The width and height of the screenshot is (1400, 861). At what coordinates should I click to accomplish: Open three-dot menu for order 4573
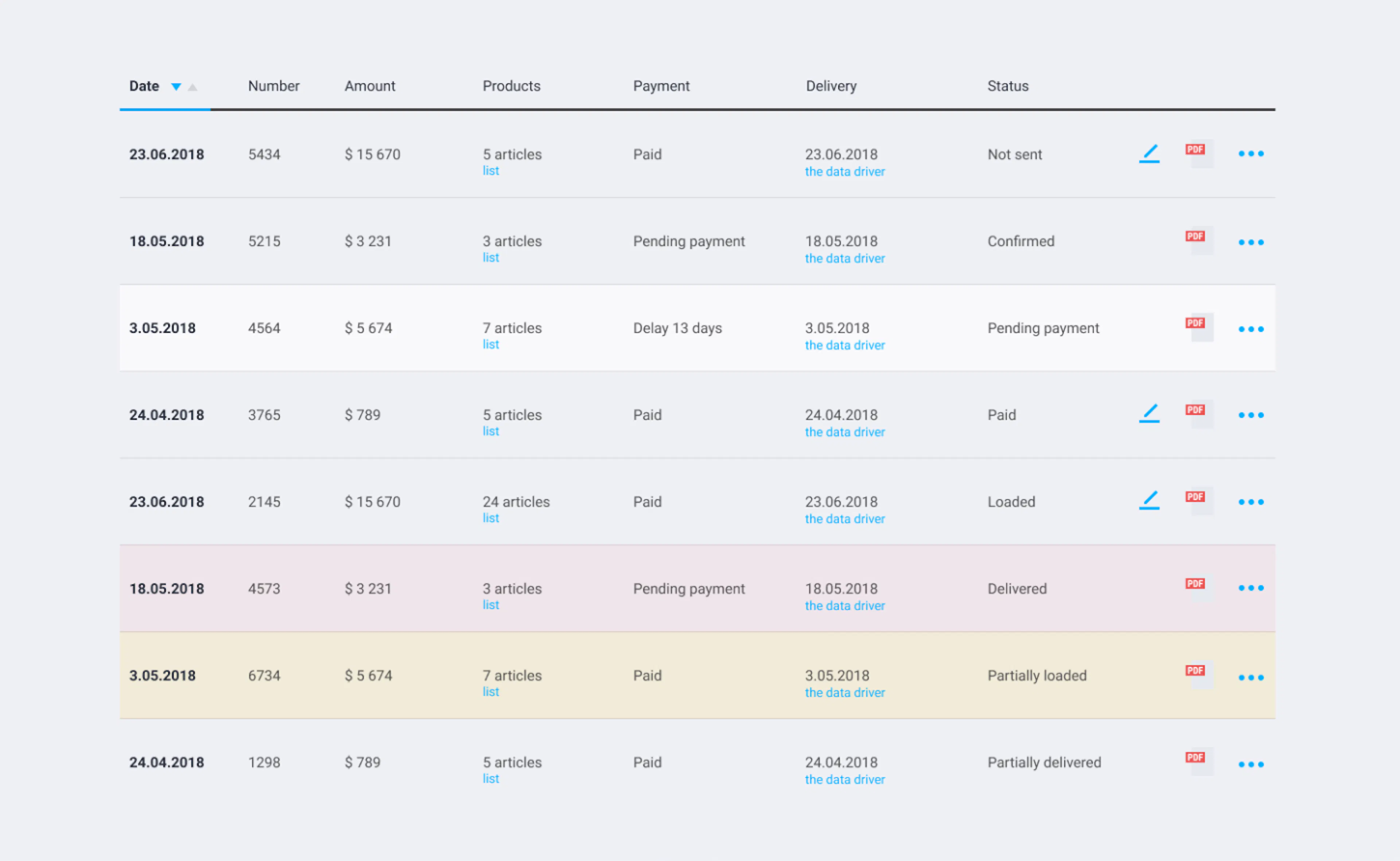tap(1251, 588)
